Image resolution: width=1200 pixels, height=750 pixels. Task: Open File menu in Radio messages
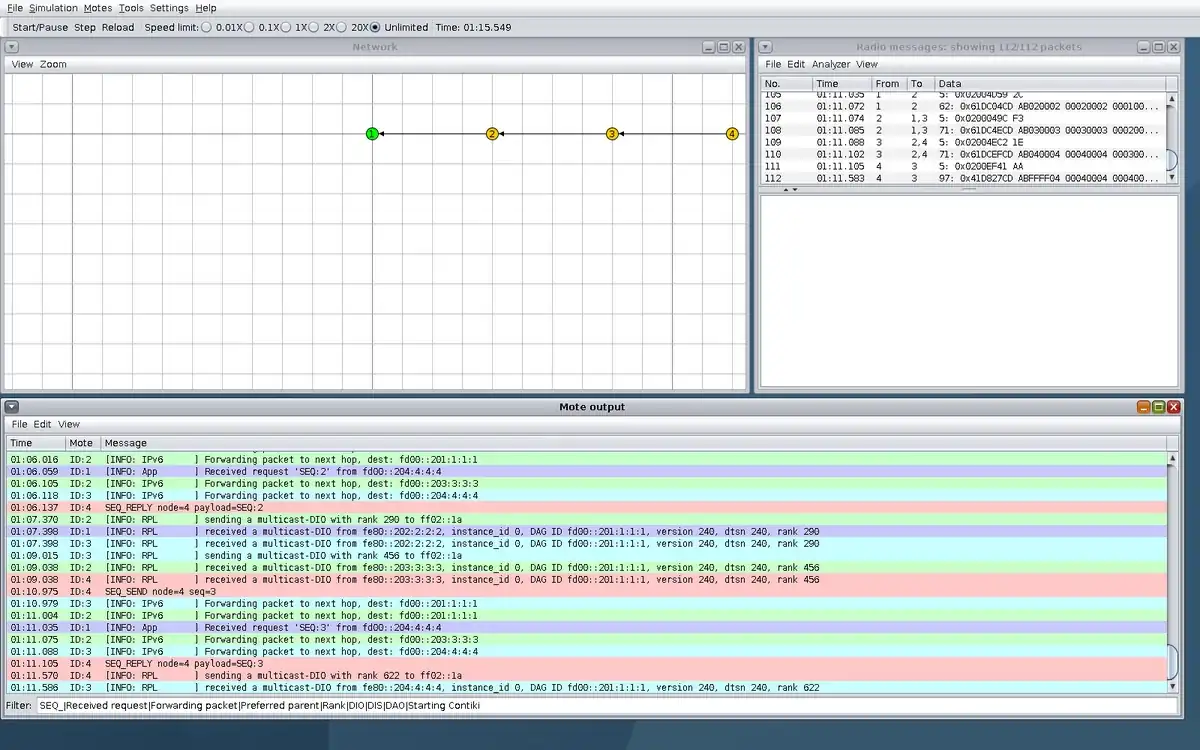click(x=773, y=64)
